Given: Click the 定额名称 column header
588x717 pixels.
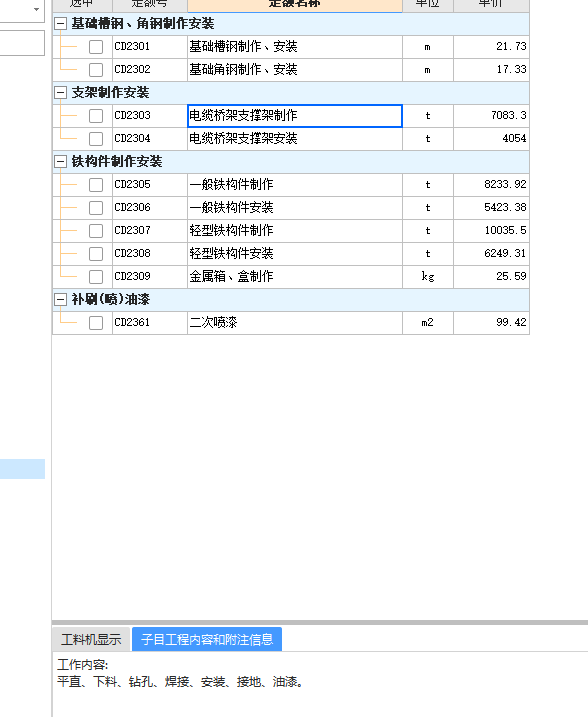Looking at the screenshot, I should click(x=295, y=5).
